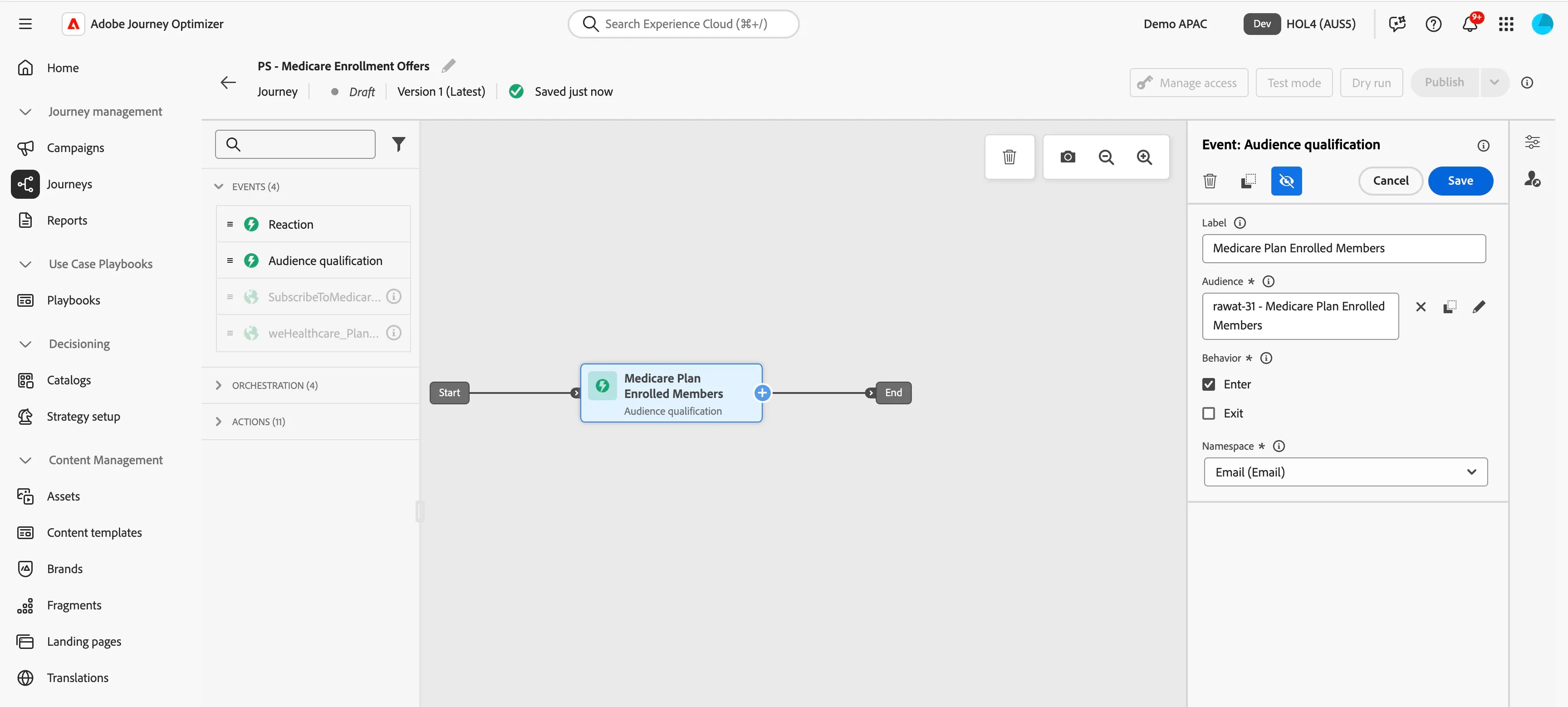Click the back arrow to journeys list
The width and height of the screenshot is (1568, 707).
pyautogui.click(x=228, y=82)
